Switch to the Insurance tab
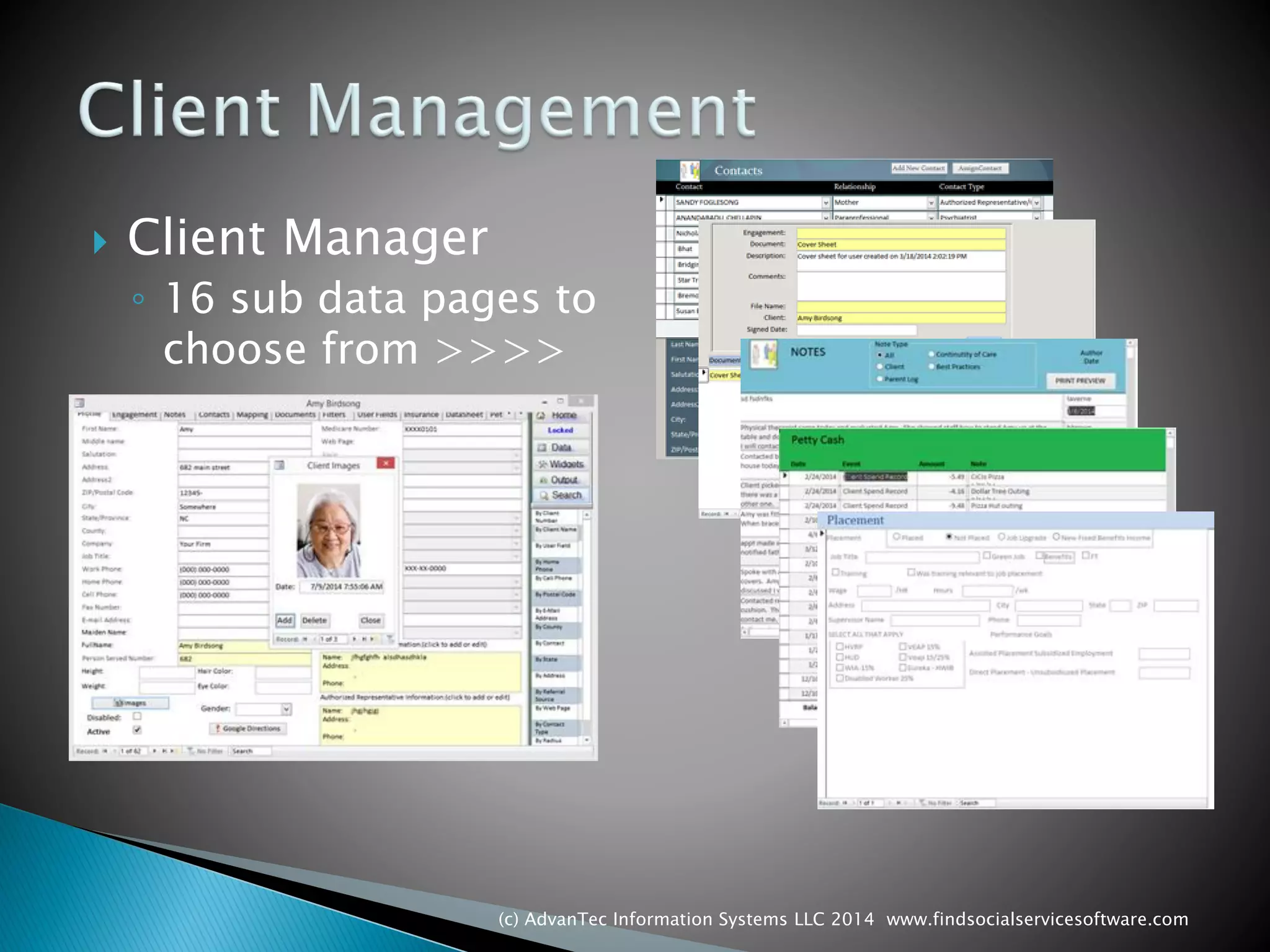Image resolution: width=1270 pixels, height=952 pixels. pos(421,415)
